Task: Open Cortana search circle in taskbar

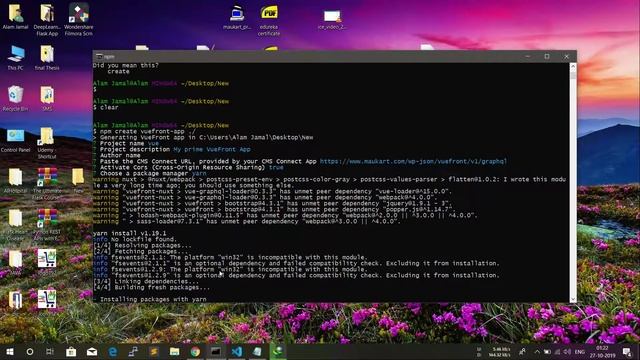Action: coord(30,351)
